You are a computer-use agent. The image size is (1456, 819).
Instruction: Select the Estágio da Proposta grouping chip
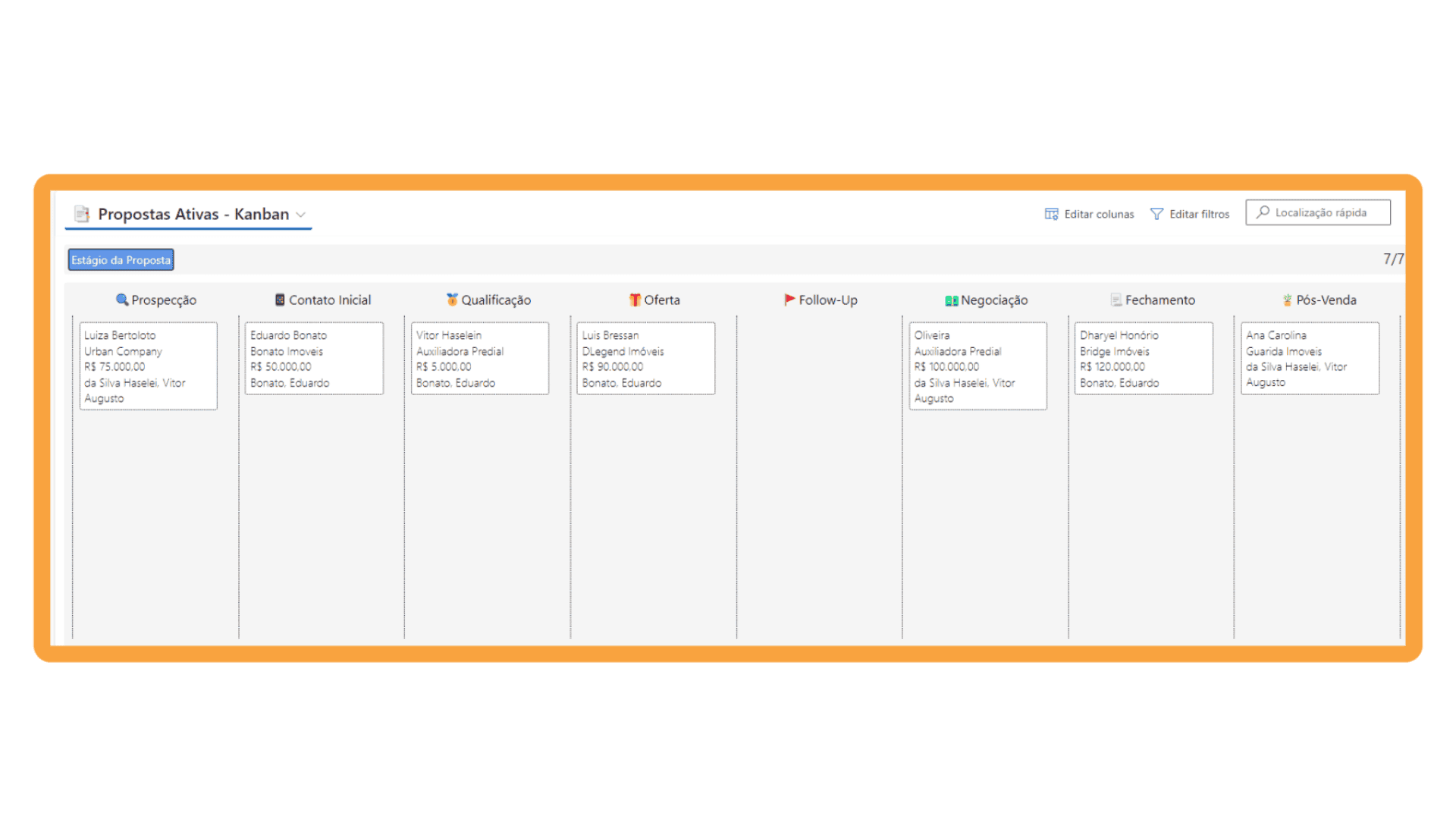(121, 260)
